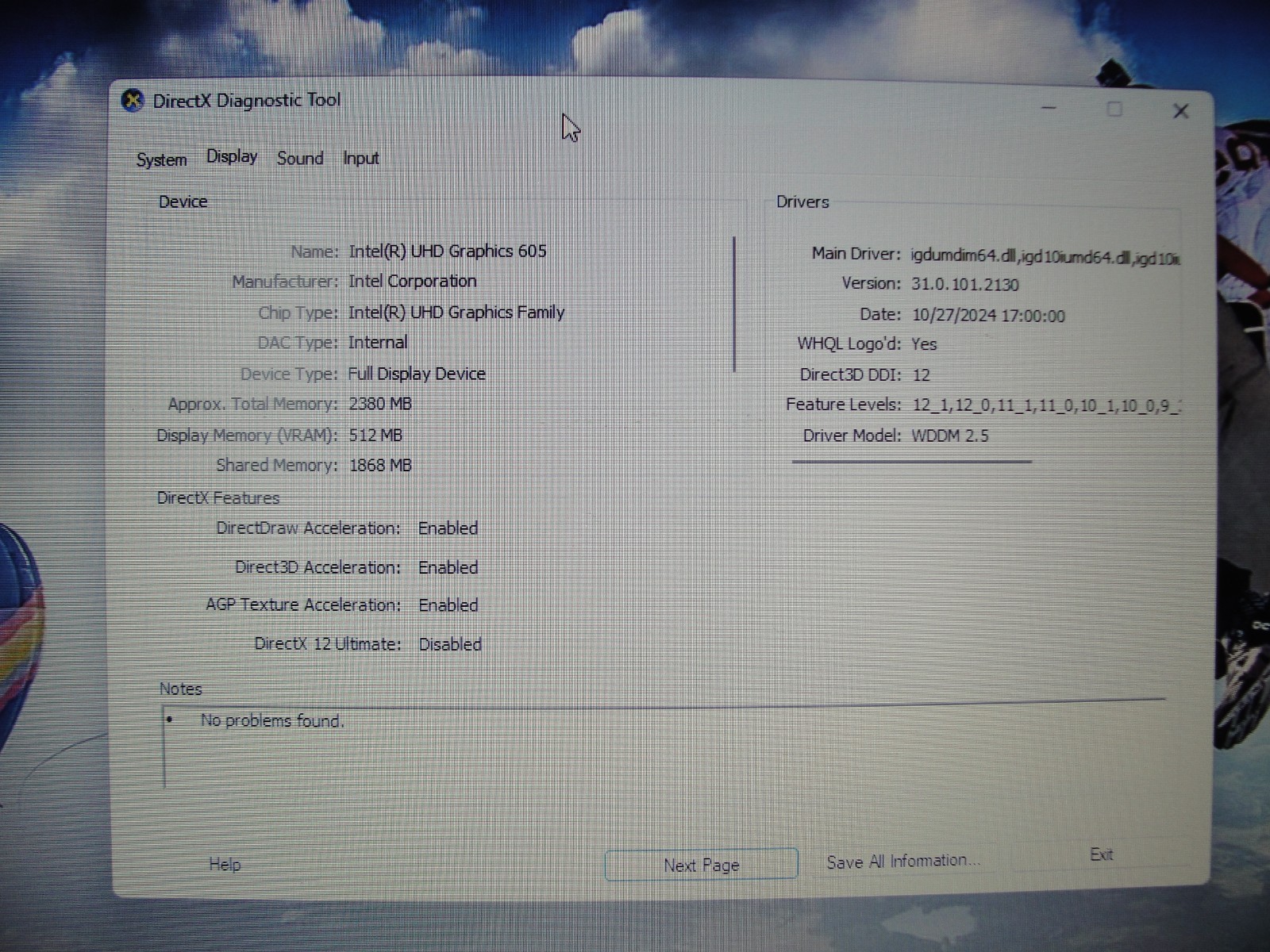Click the DirectX Diagnostic Tool title icon
The image size is (1270, 952).
coord(133,101)
